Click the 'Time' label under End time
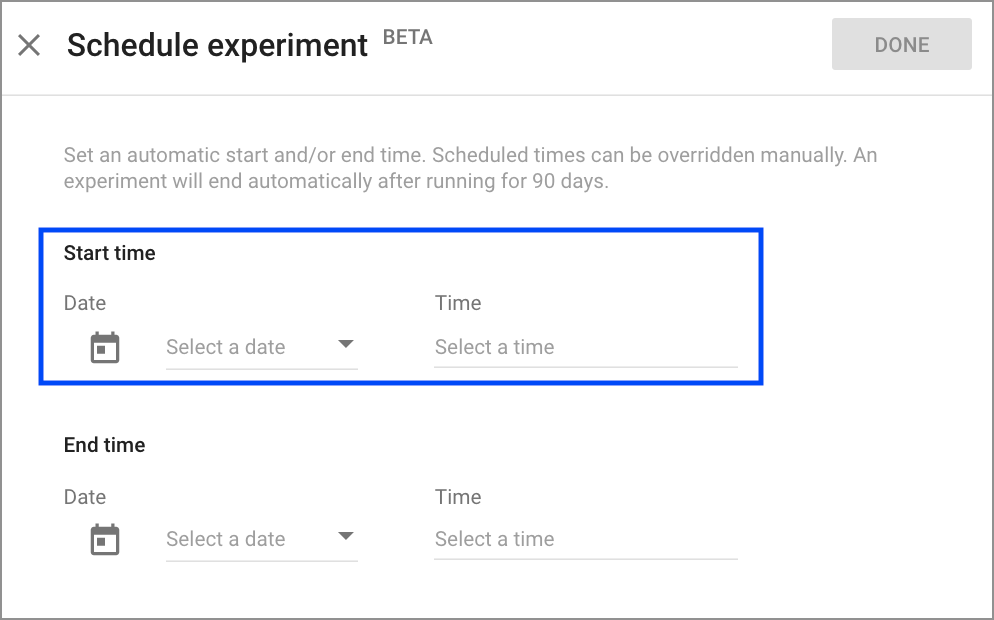Screen dimensions: 994x620 pyautogui.click(x=458, y=498)
